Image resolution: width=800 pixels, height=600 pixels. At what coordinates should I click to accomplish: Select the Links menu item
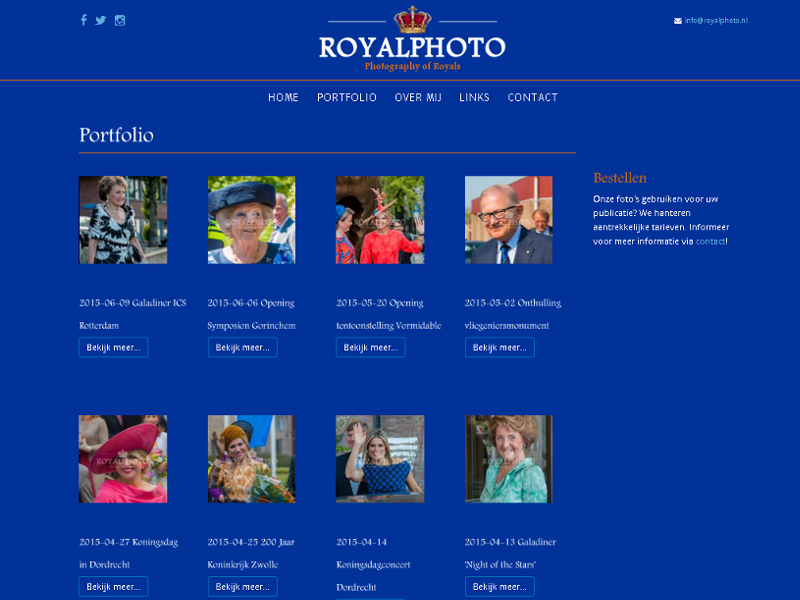pos(474,97)
